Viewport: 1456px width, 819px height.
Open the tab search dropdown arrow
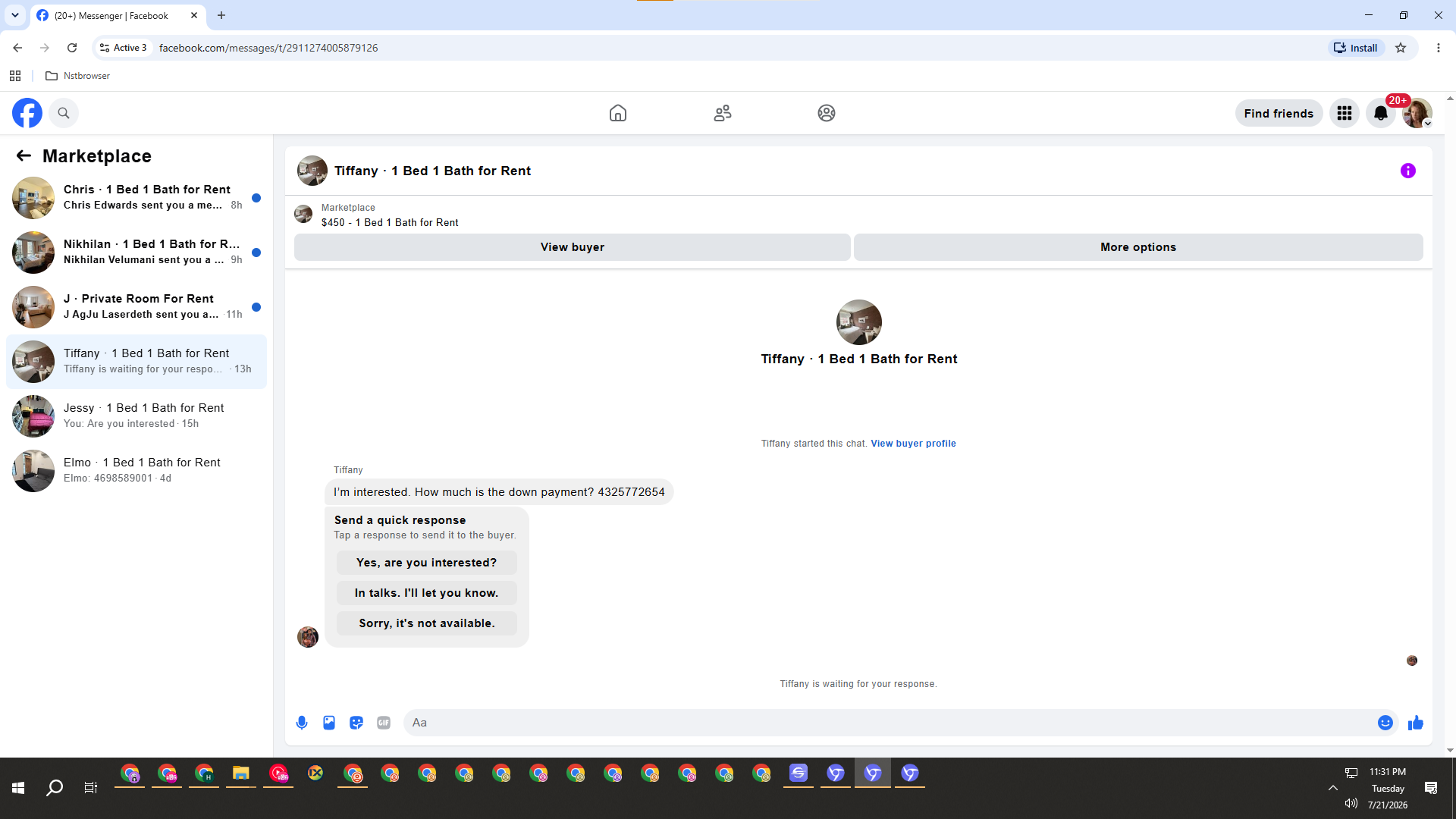[x=14, y=15]
